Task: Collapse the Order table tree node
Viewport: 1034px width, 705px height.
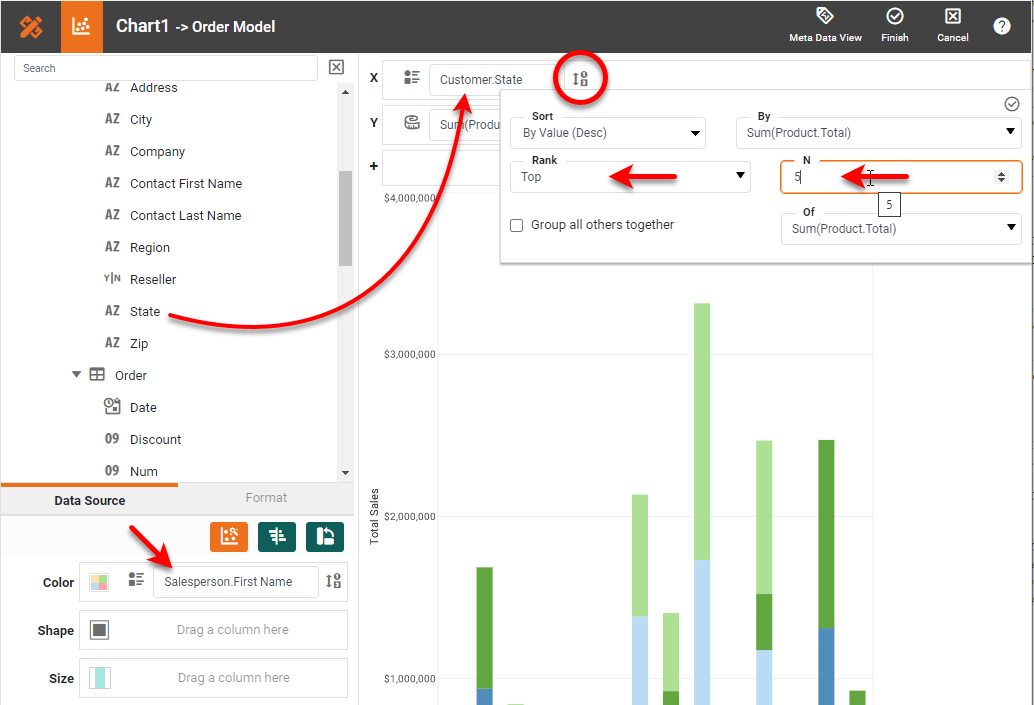Action: point(76,375)
